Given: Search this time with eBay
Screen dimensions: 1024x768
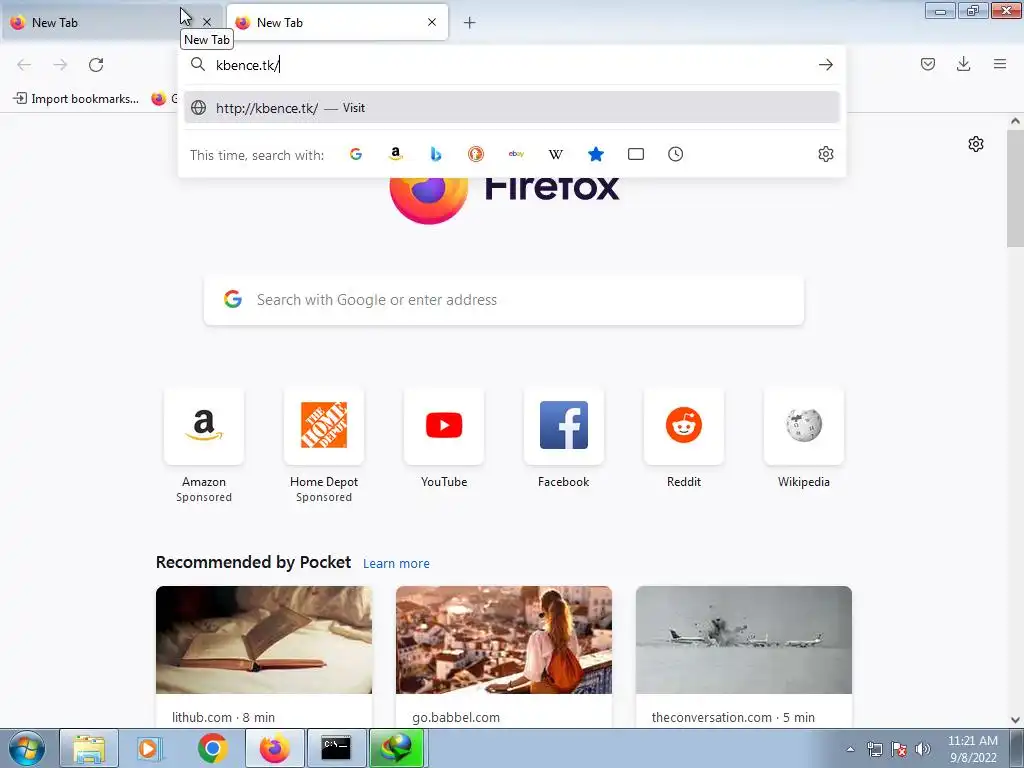Looking at the screenshot, I should [516, 154].
